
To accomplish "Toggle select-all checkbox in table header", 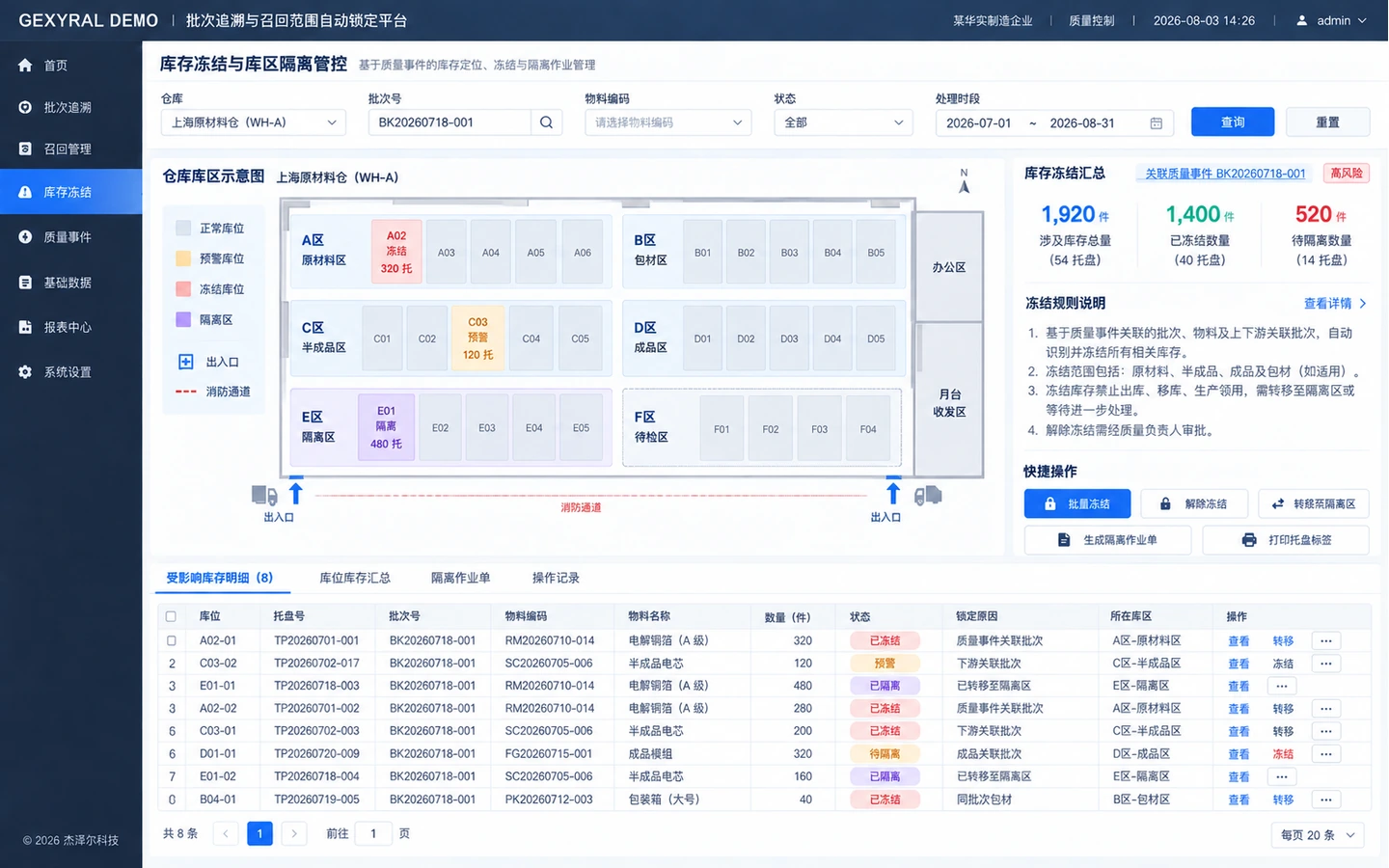I will 172,616.
